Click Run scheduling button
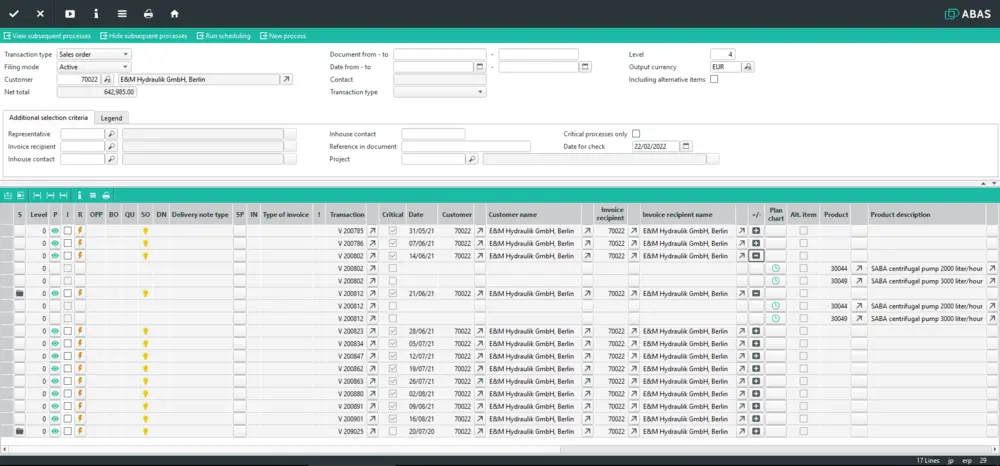The image size is (1000, 466). (x=223, y=36)
